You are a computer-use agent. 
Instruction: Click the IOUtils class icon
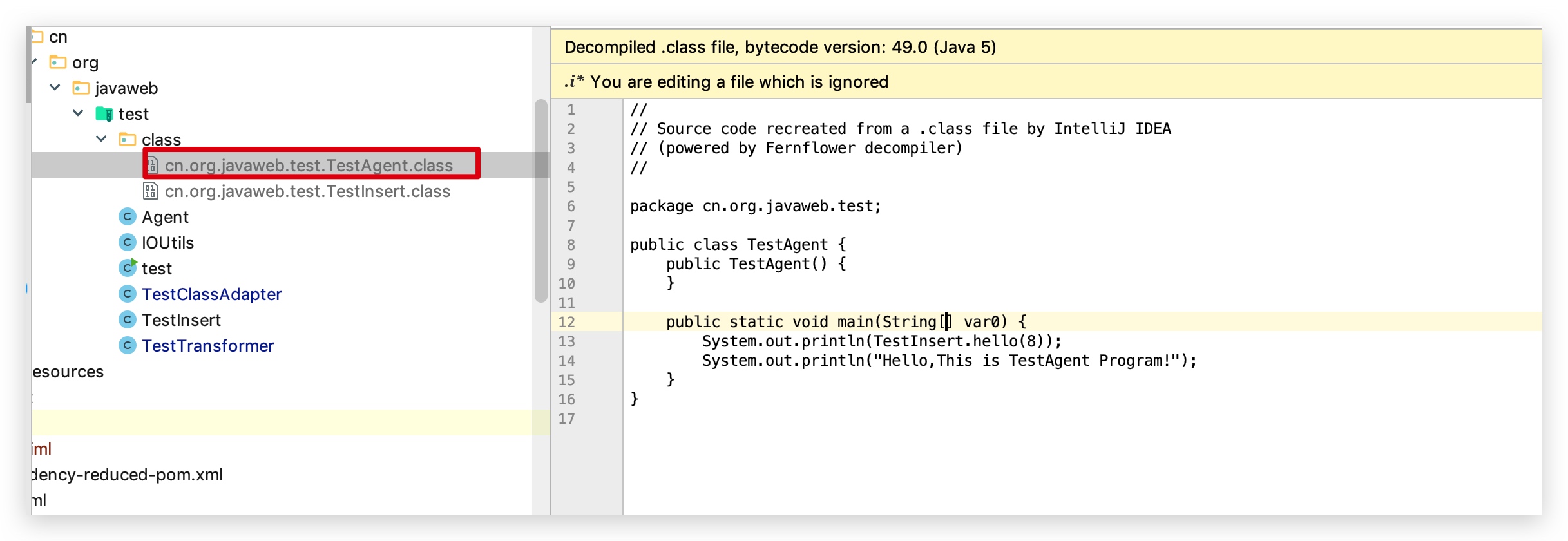point(128,243)
